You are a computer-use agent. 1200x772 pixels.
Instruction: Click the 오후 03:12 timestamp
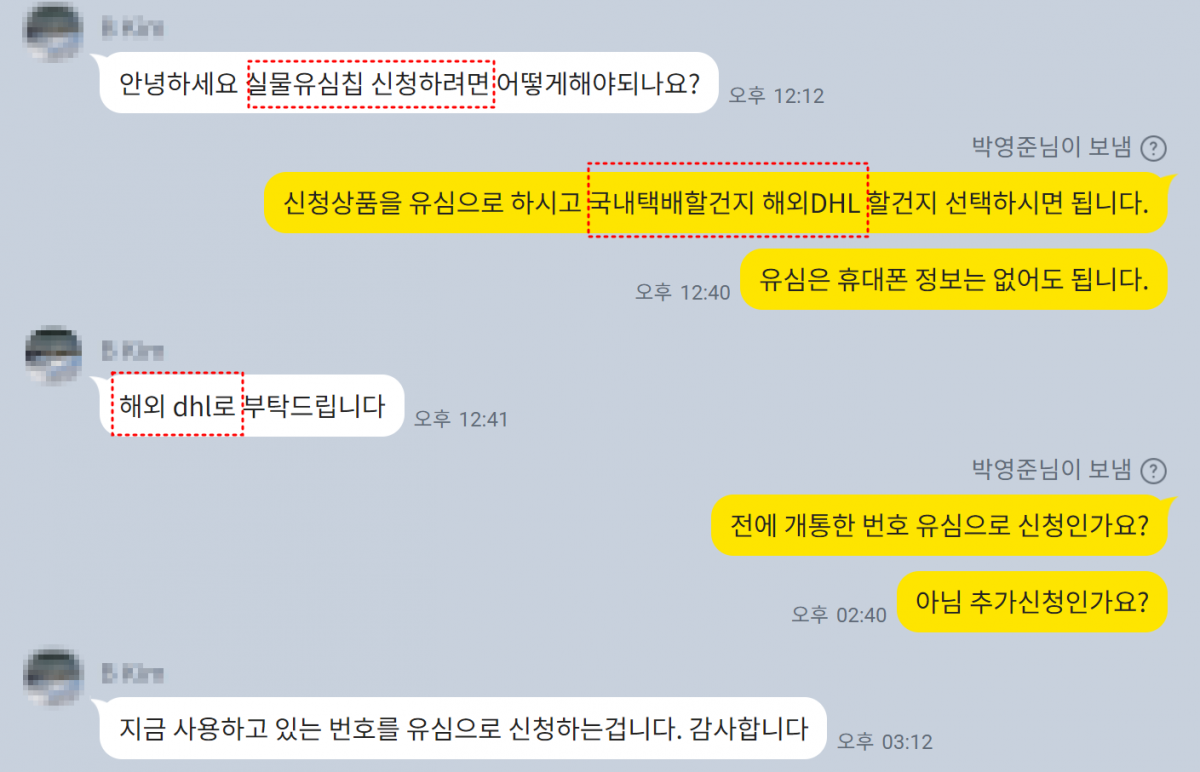[885, 742]
